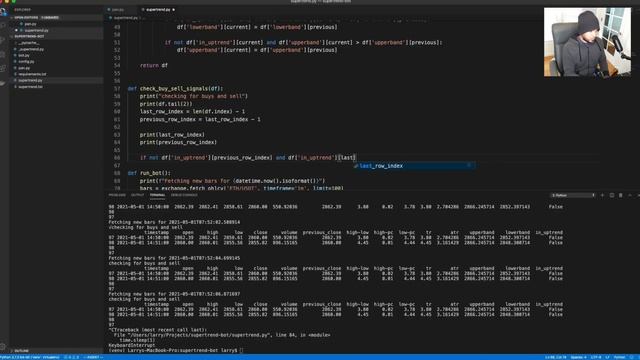Viewport: 640px width, 360px height.
Task: Click the Ln, Col indicator in status bar
Action: click(x=556, y=357)
